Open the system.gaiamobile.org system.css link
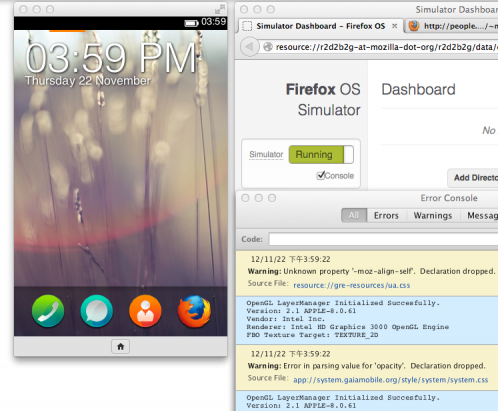The height and width of the screenshot is (411, 498). 391,380
